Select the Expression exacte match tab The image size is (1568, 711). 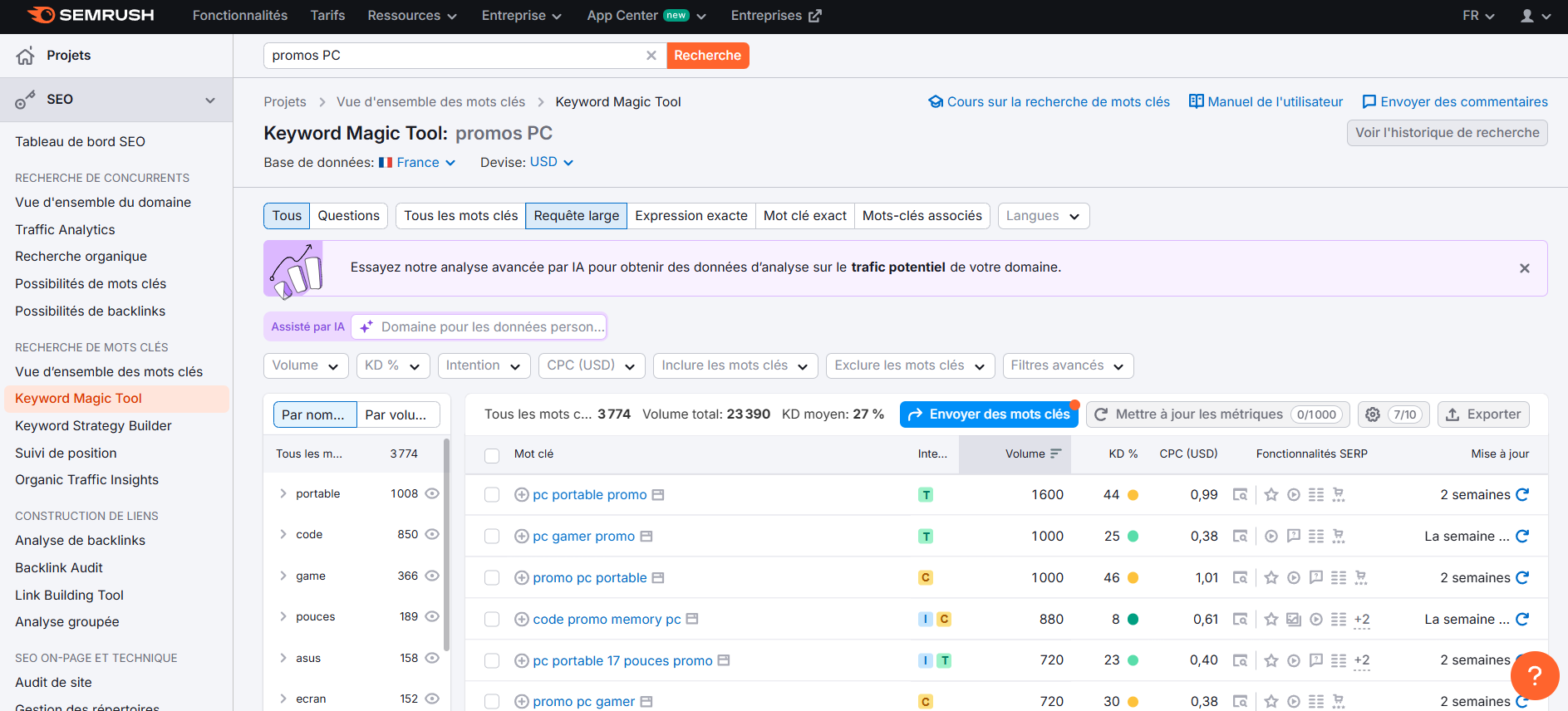pyautogui.click(x=691, y=216)
